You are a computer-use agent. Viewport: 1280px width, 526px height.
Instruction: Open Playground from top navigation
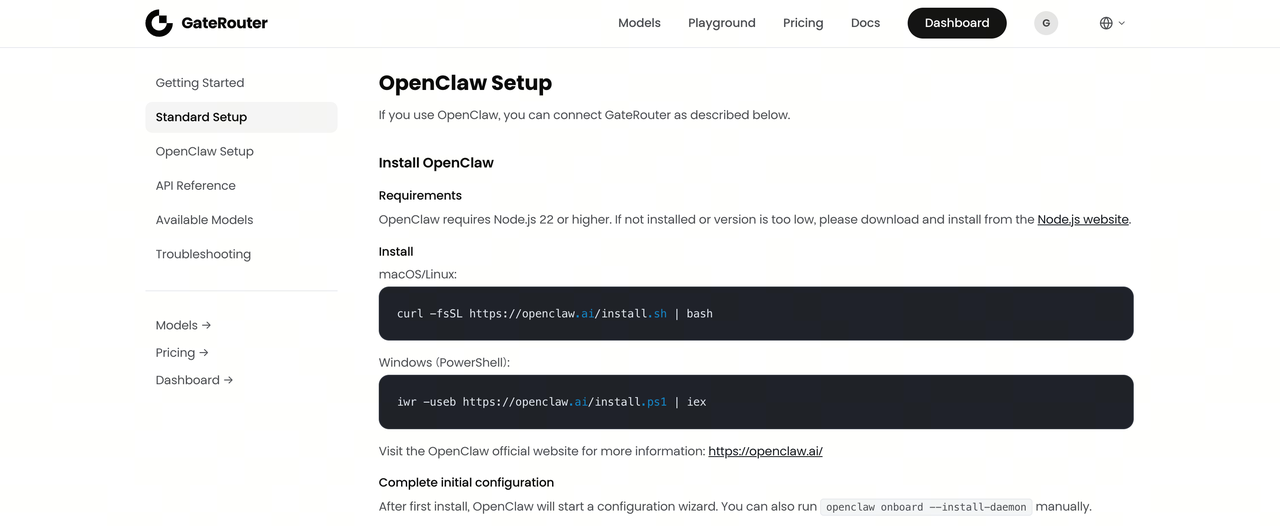(721, 23)
